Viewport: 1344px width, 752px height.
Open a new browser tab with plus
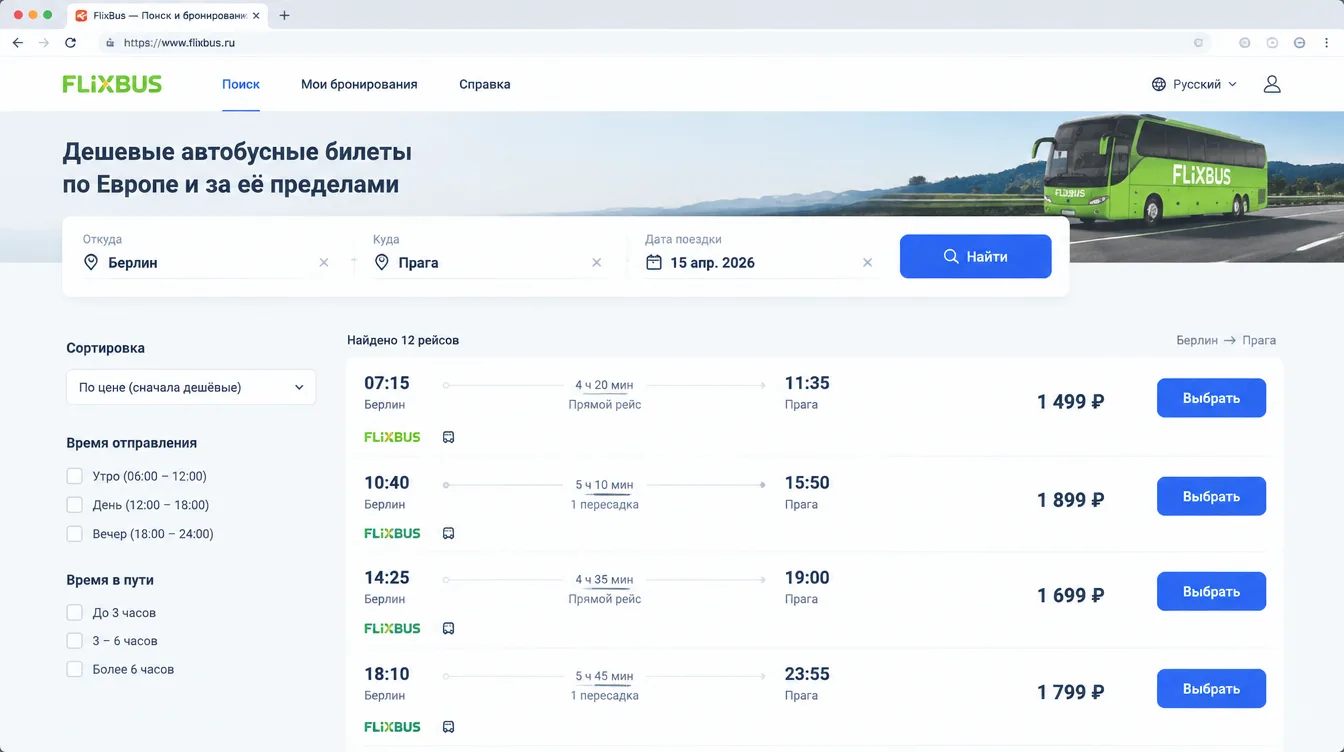(x=285, y=15)
